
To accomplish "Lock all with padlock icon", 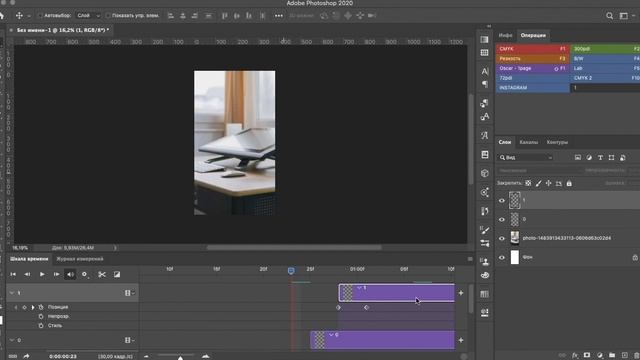I will (x=569, y=183).
